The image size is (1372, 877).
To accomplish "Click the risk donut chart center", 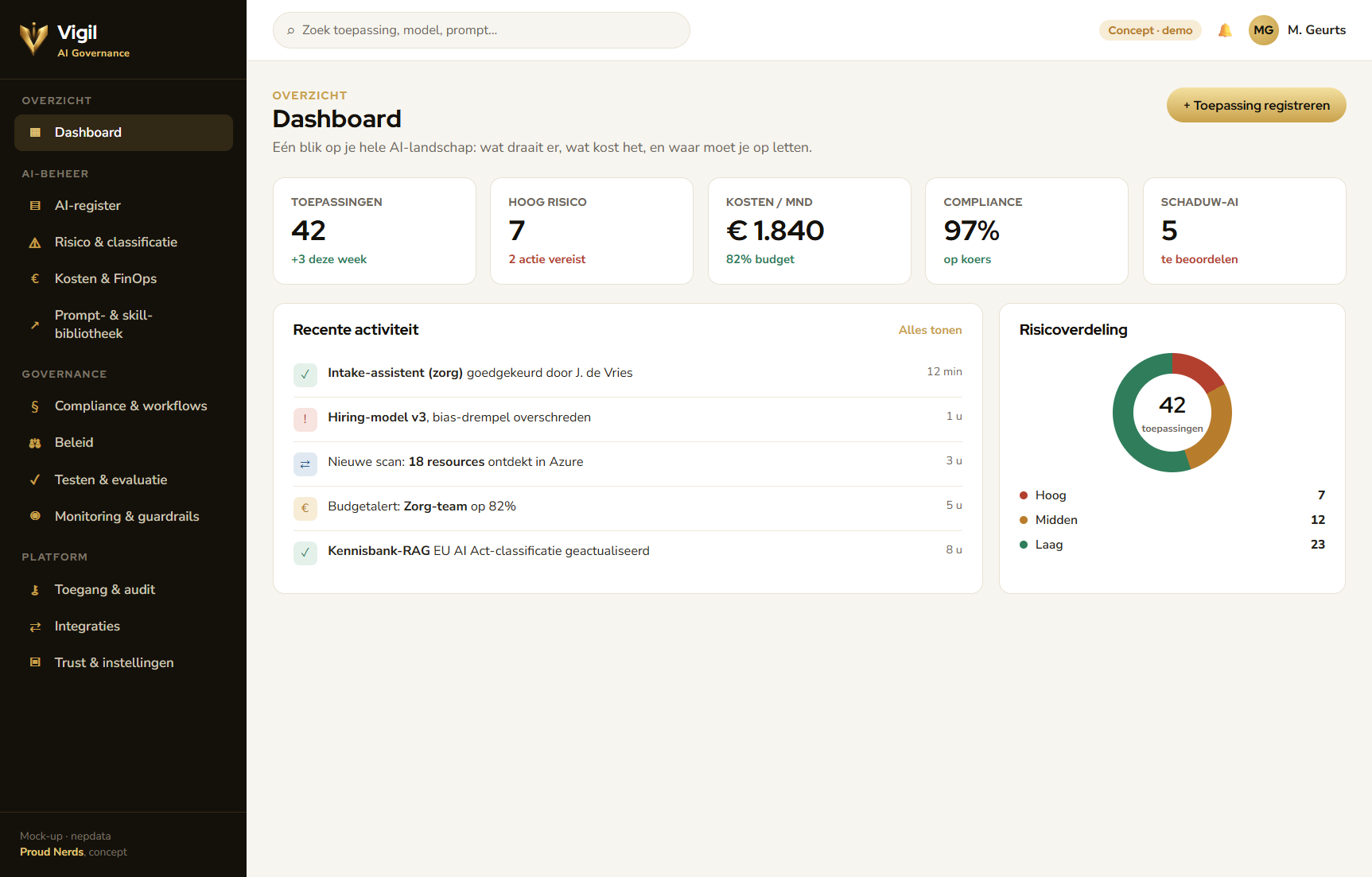I will (x=1172, y=413).
